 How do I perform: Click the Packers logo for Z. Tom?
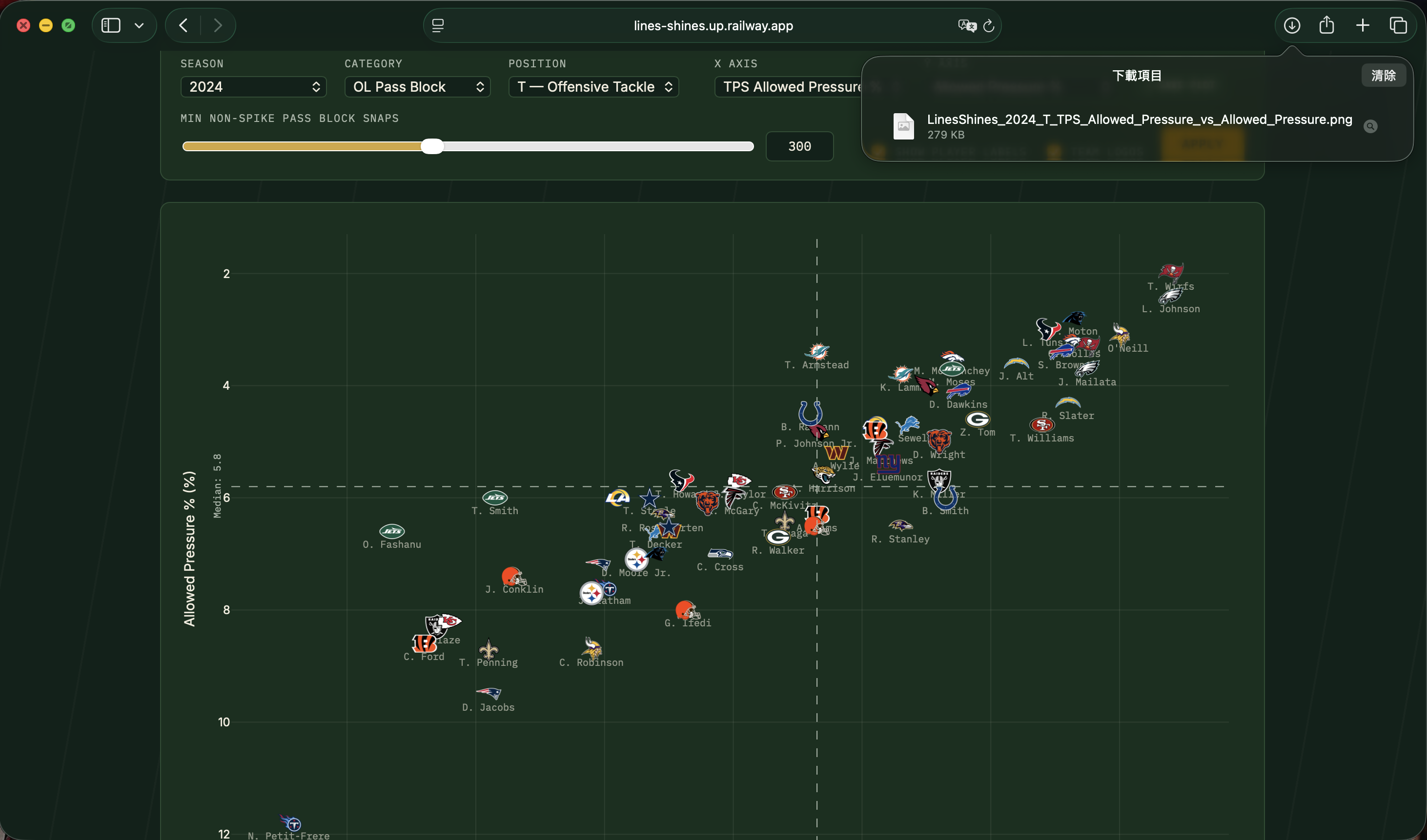click(978, 419)
